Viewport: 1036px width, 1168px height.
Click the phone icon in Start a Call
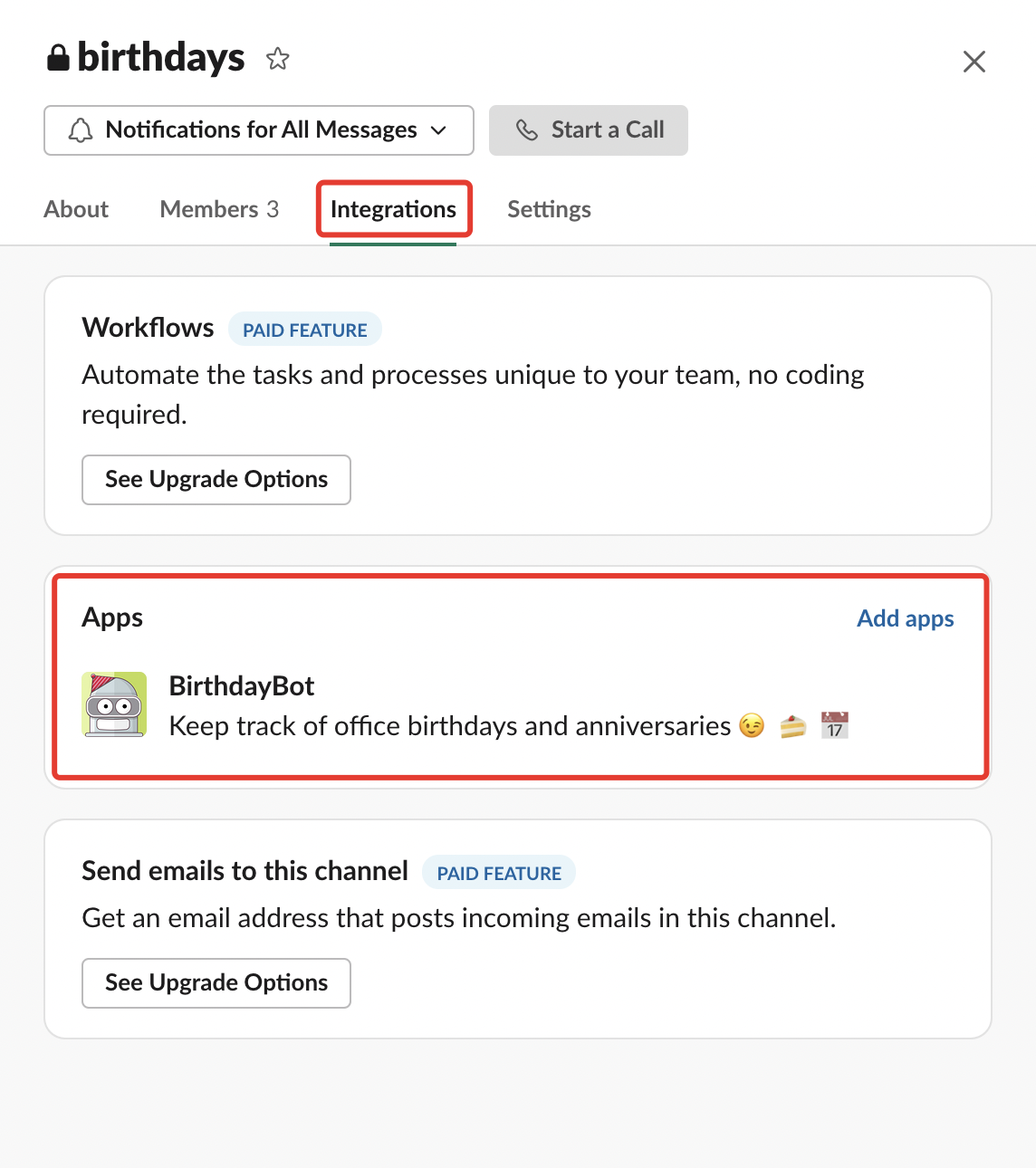pos(527,130)
